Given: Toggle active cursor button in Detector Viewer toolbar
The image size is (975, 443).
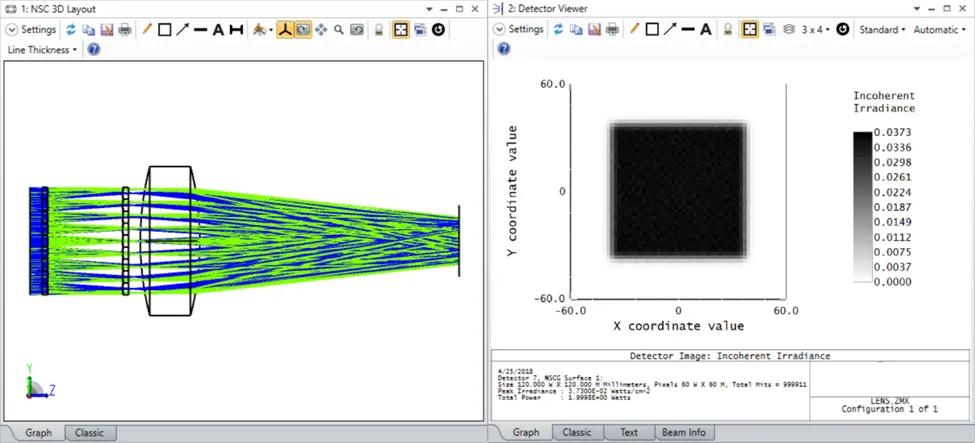Looking at the screenshot, I should (x=749, y=30).
